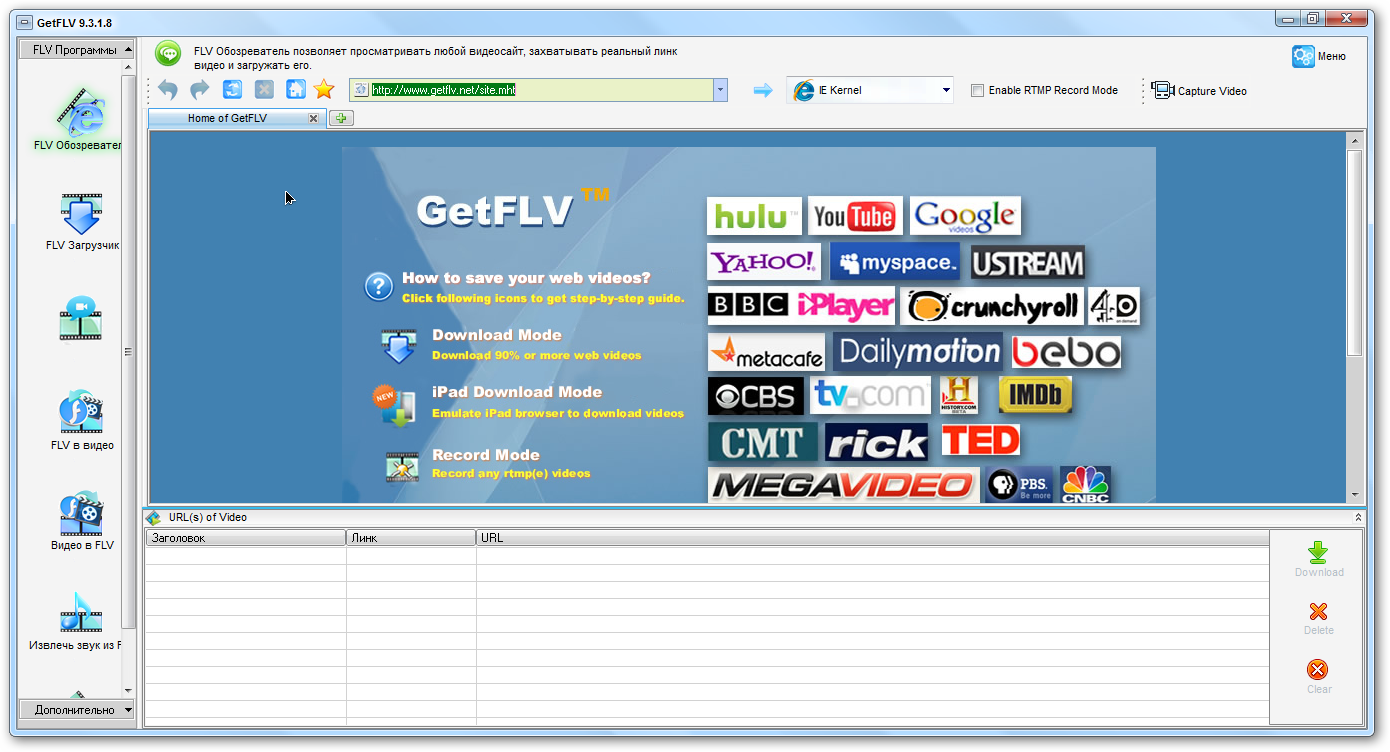1390x752 pixels.
Task: Open favorites star icon
Action: (324, 90)
